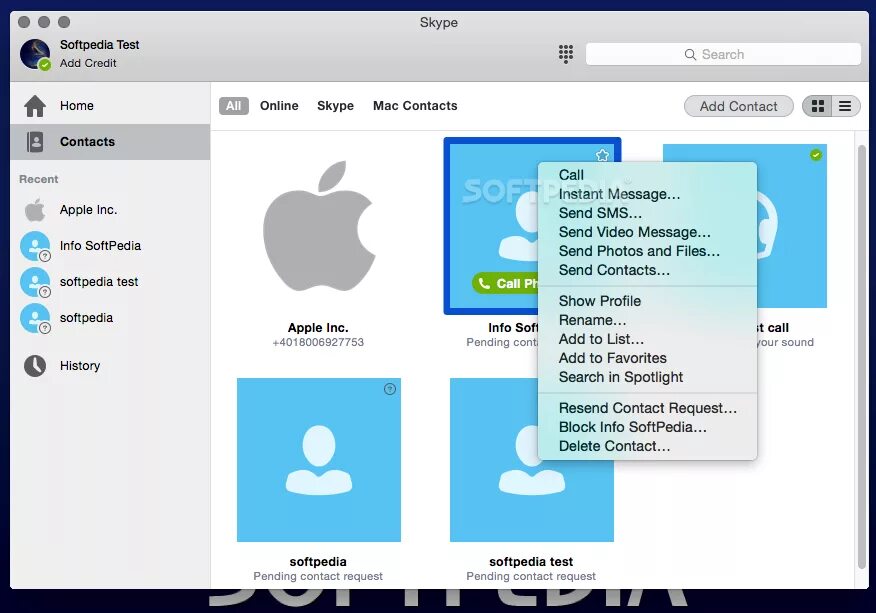Screen dimensions: 876x613
Task: Choose Send Contacts from context menu
Action: [648, 270]
